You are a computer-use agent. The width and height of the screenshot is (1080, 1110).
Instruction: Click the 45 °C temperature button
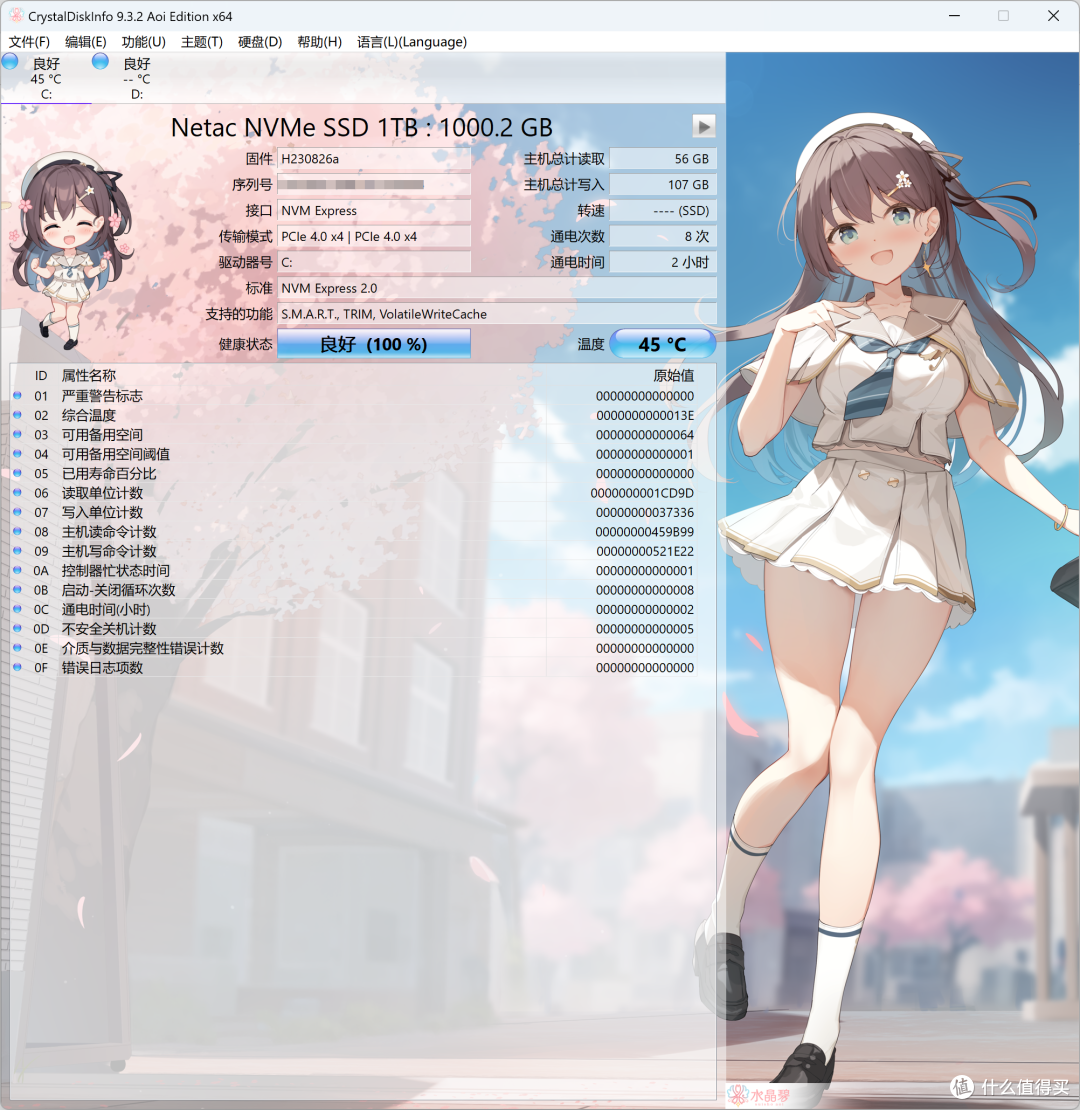[662, 344]
